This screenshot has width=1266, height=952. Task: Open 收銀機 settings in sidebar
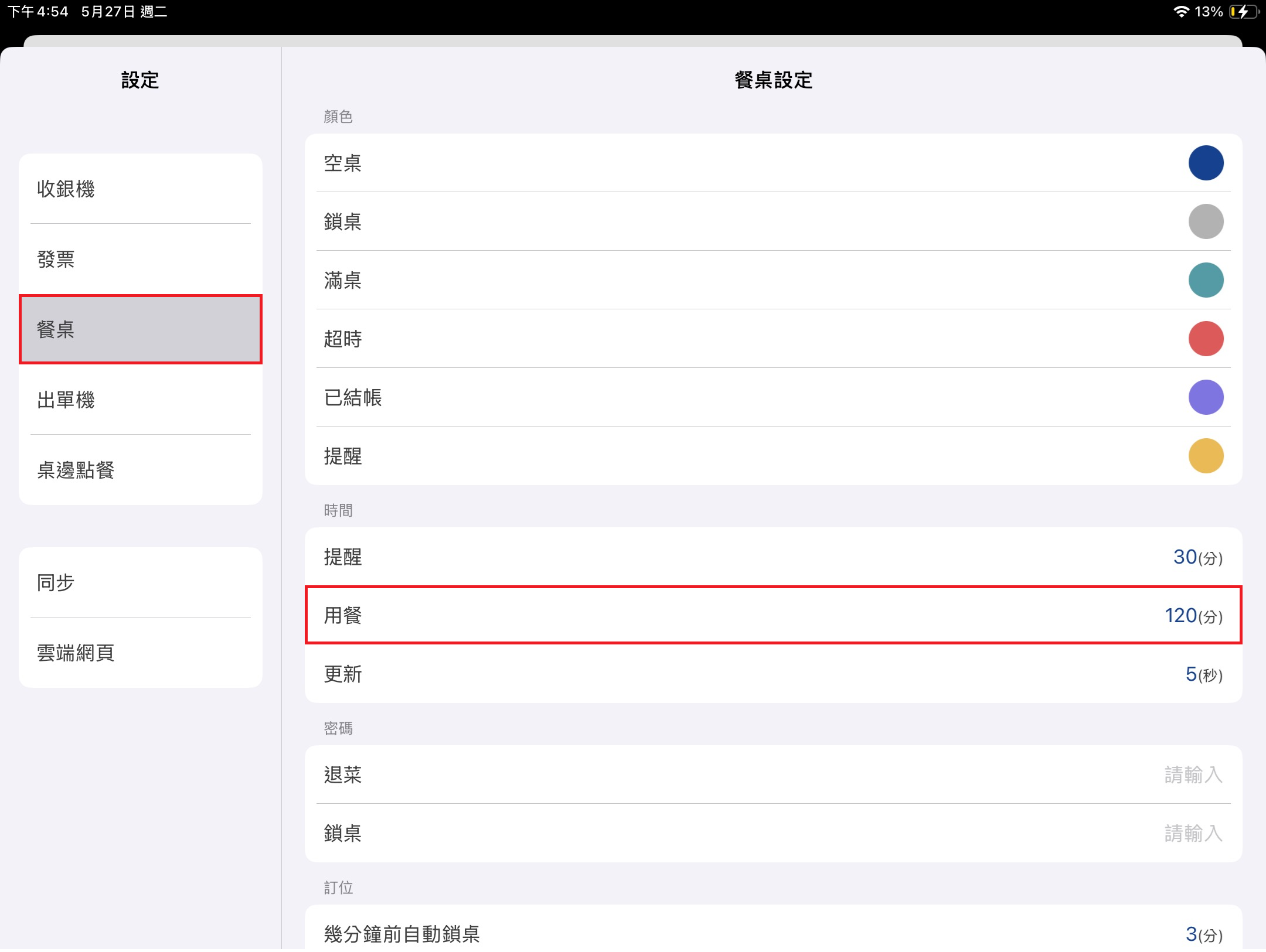click(x=141, y=189)
